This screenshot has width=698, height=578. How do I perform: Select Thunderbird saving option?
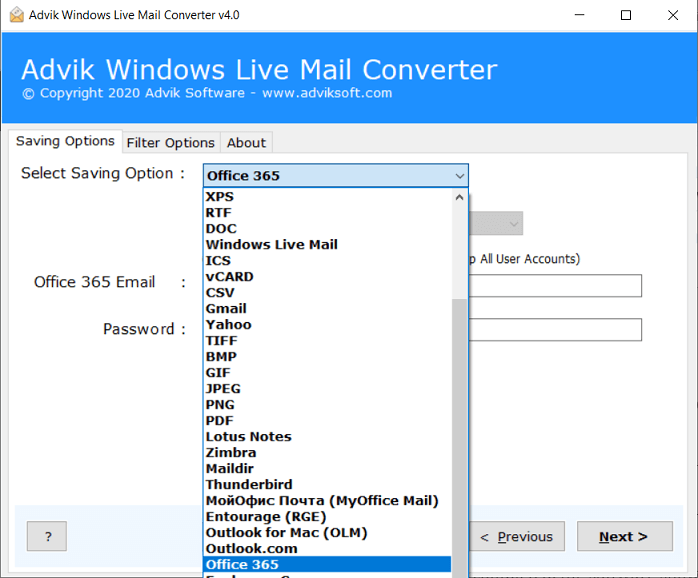point(327,485)
